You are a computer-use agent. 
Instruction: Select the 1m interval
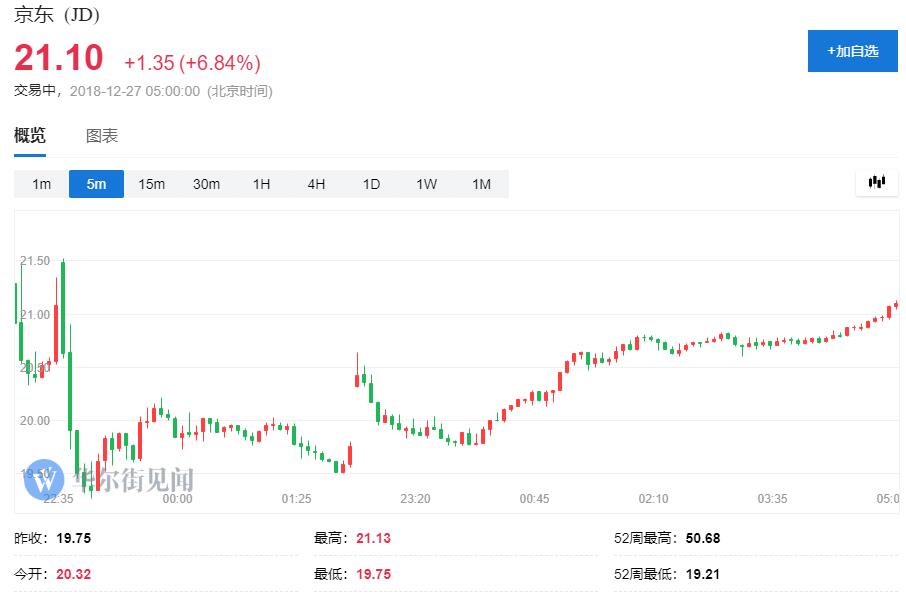tap(42, 184)
